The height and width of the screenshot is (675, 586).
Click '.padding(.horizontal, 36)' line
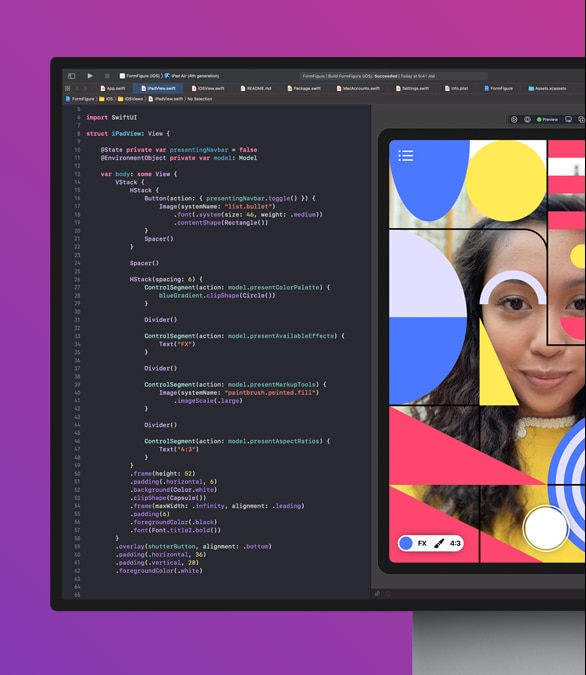(x=159, y=555)
